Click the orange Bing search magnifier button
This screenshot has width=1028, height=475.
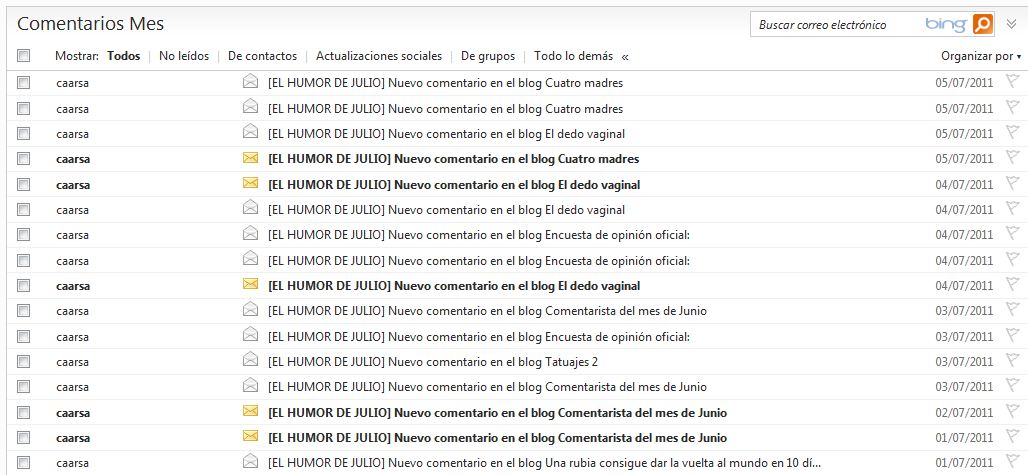pos(983,24)
